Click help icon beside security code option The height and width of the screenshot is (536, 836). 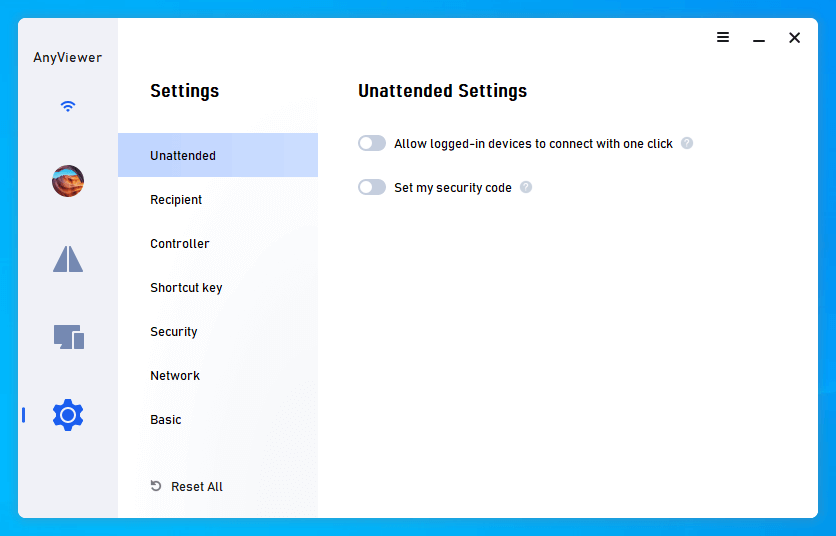point(526,188)
